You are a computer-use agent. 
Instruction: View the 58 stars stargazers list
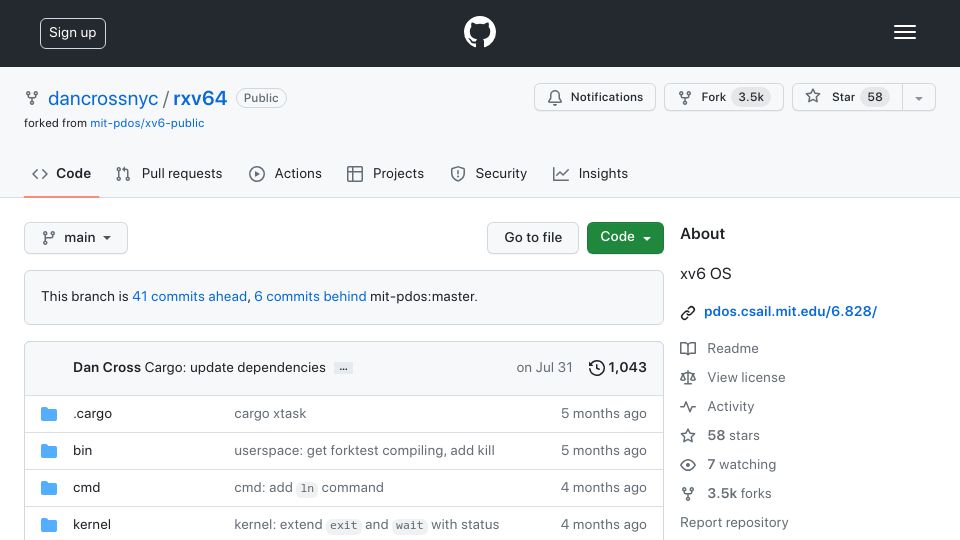[733, 435]
